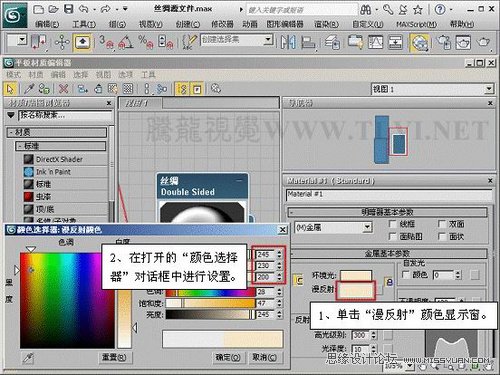500x375 pixels.
Task: Click the 重置(R) button in color selector
Action: [114, 358]
